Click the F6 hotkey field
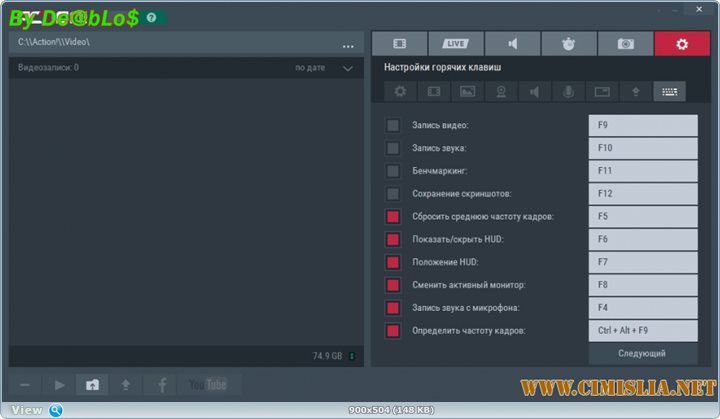720x419 pixels. tap(643, 239)
